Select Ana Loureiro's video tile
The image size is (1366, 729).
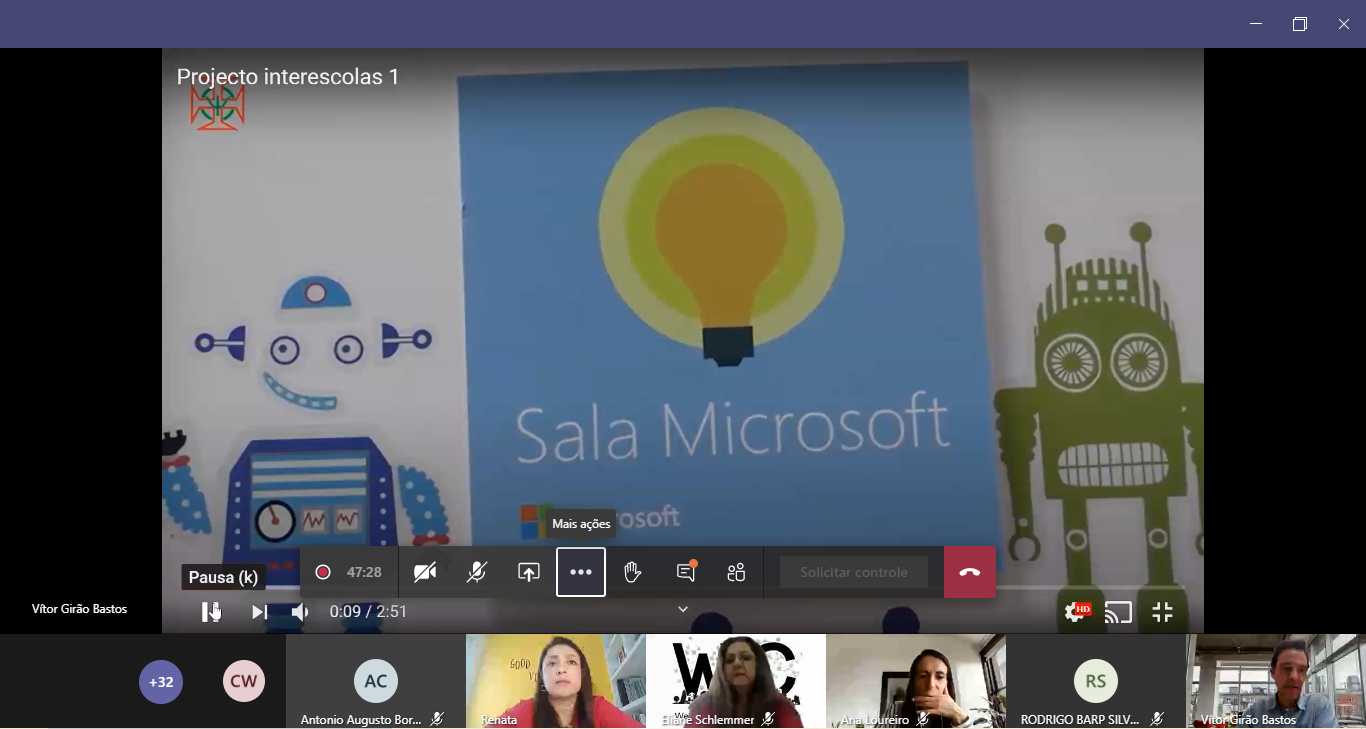pos(916,681)
